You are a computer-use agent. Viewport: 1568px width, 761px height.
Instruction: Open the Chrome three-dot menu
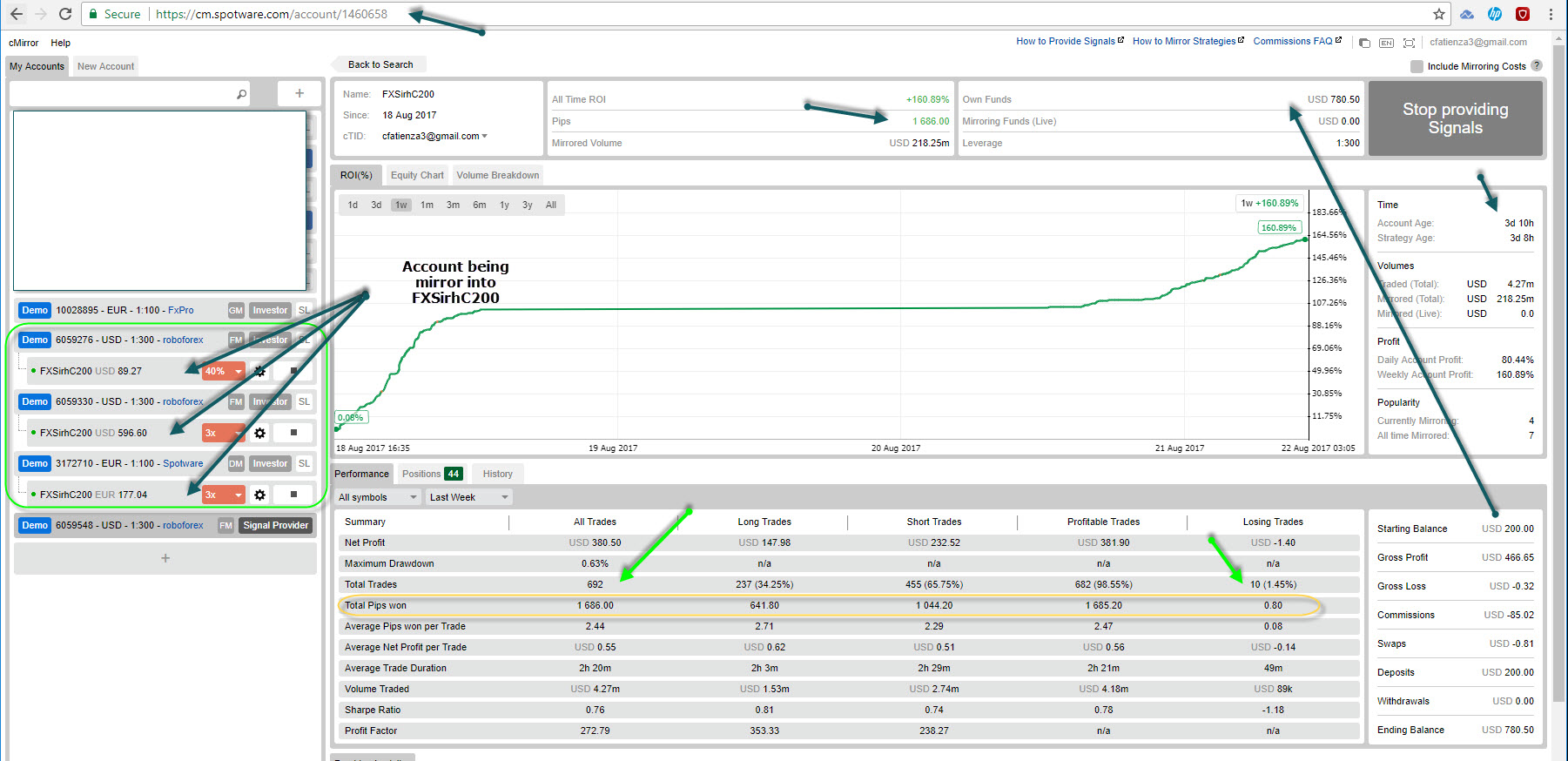click(1551, 14)
